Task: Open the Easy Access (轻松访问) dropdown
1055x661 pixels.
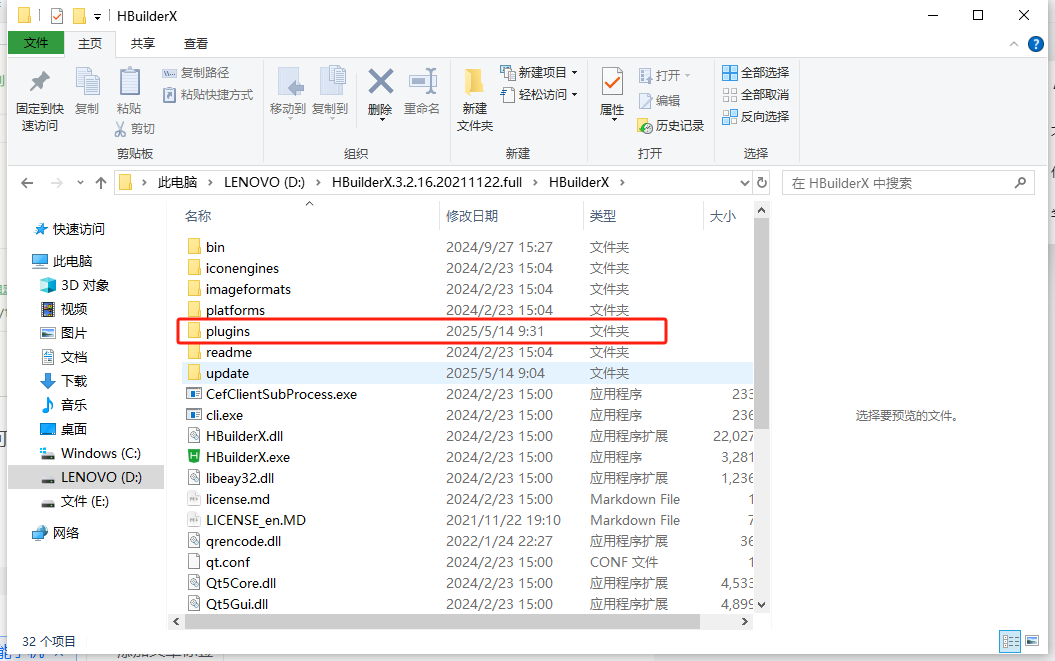Action: [539, 95]
